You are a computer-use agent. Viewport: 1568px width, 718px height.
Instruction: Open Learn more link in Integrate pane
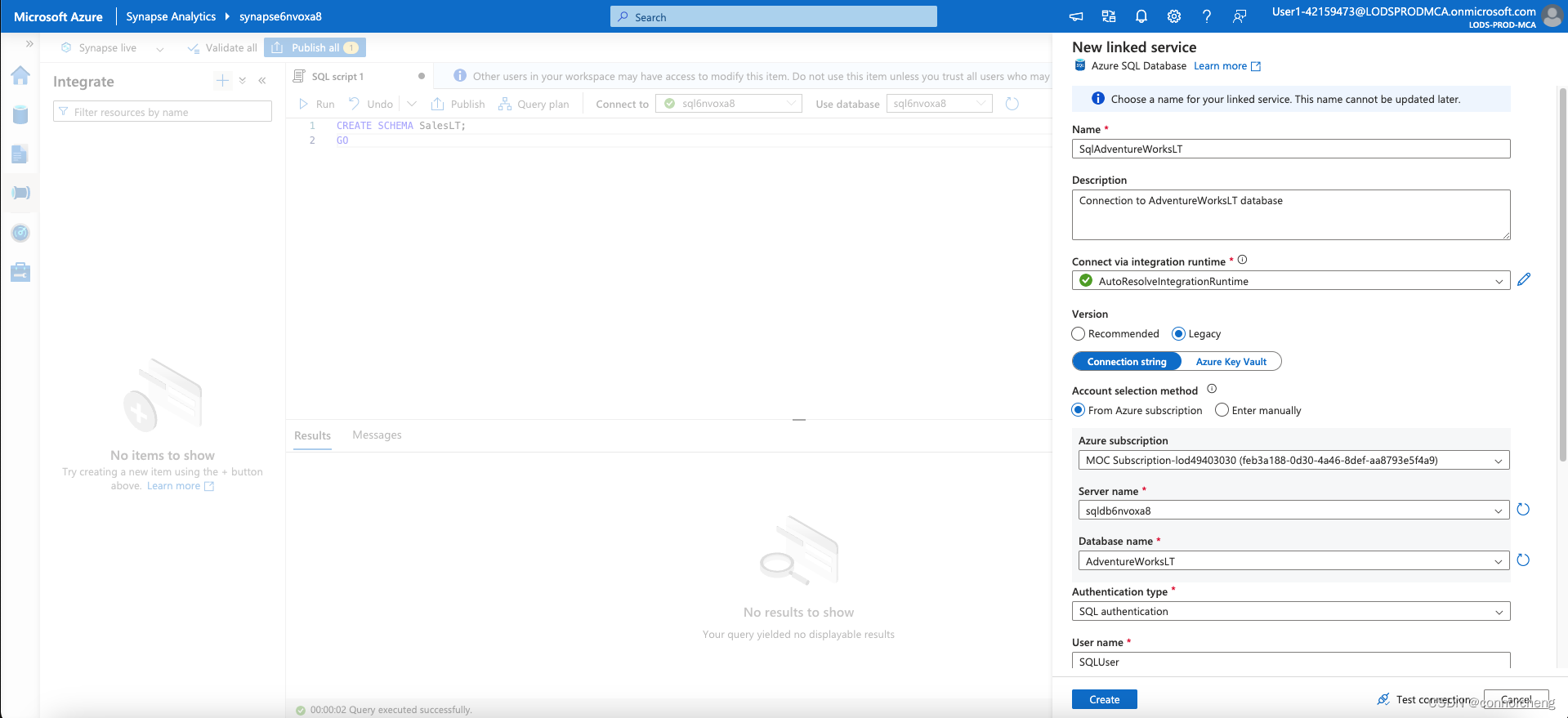(x=180, y=486)
